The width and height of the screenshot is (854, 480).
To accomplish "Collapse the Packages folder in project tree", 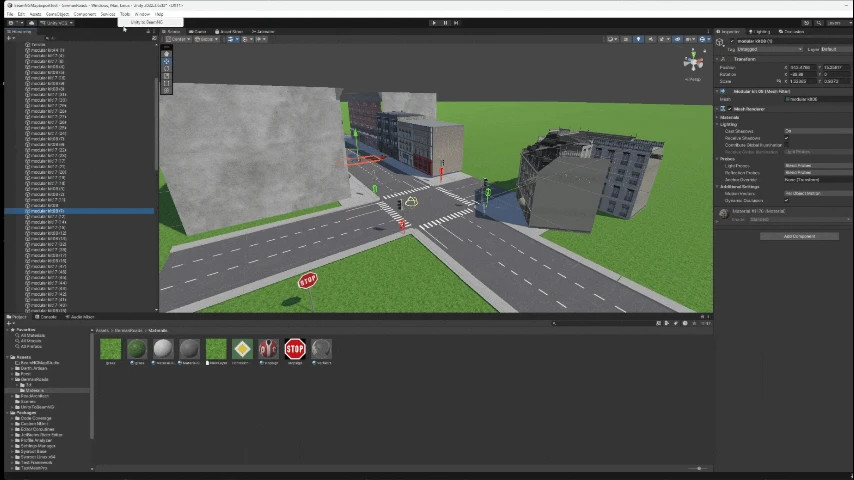I will pos(8,412).
